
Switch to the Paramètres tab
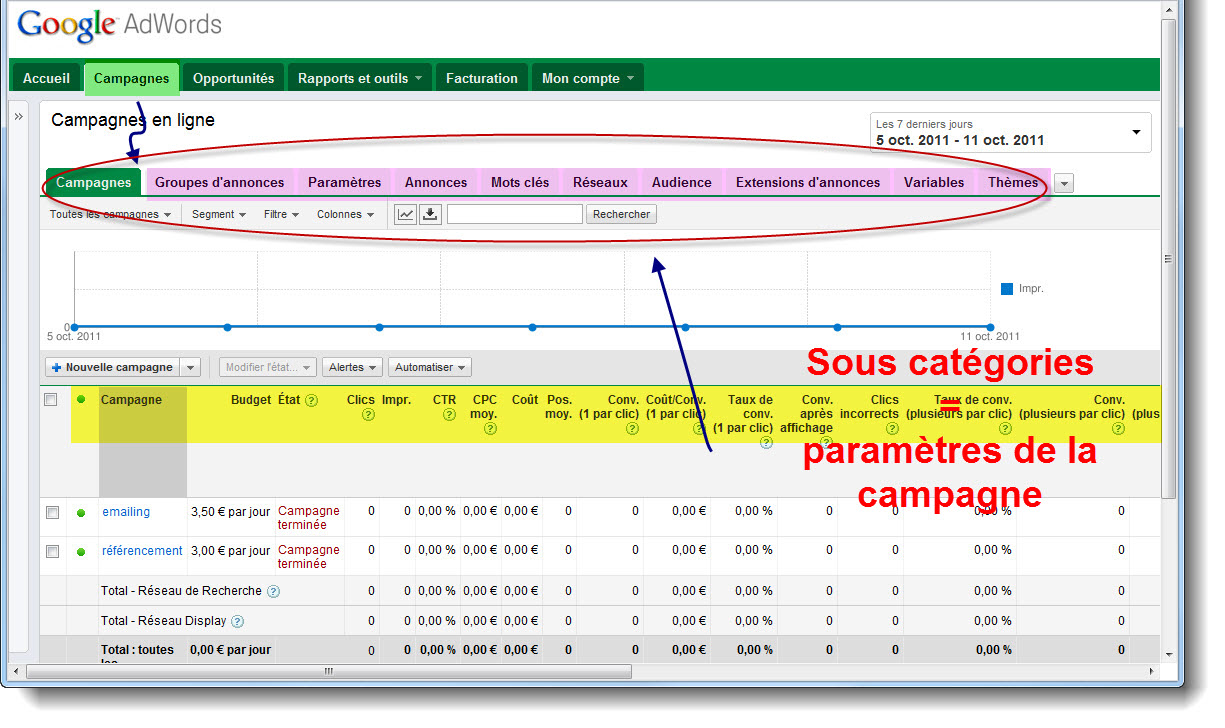point(344,182)
